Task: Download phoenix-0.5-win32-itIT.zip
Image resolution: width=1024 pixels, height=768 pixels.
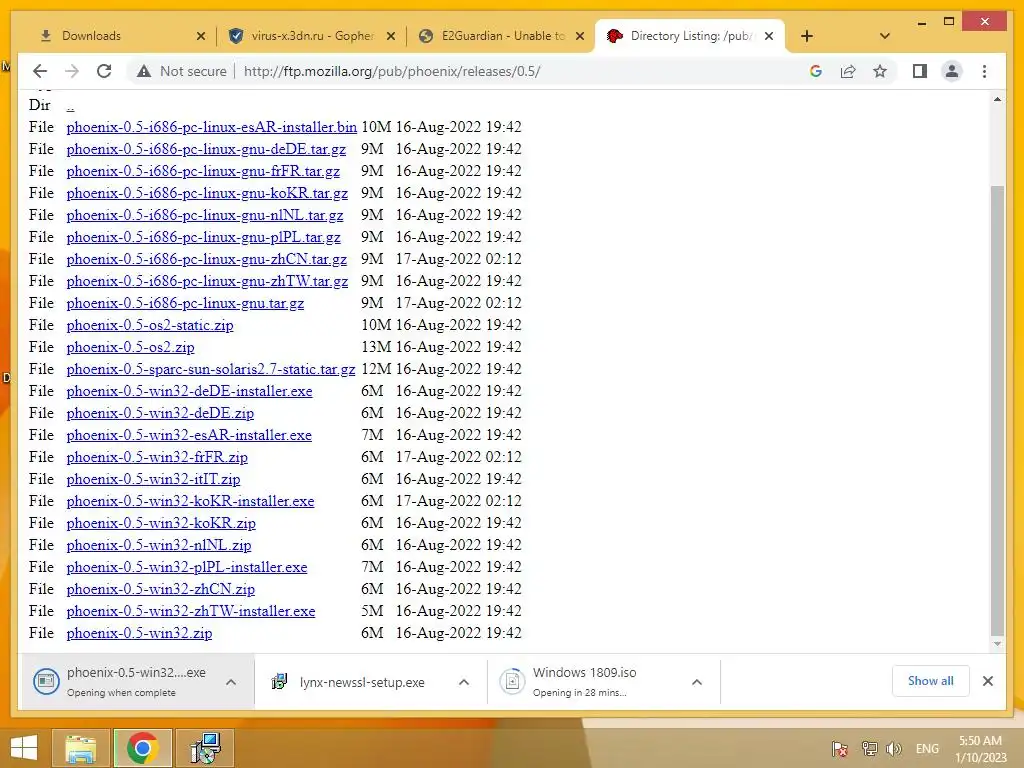Action: coord(153,479)
